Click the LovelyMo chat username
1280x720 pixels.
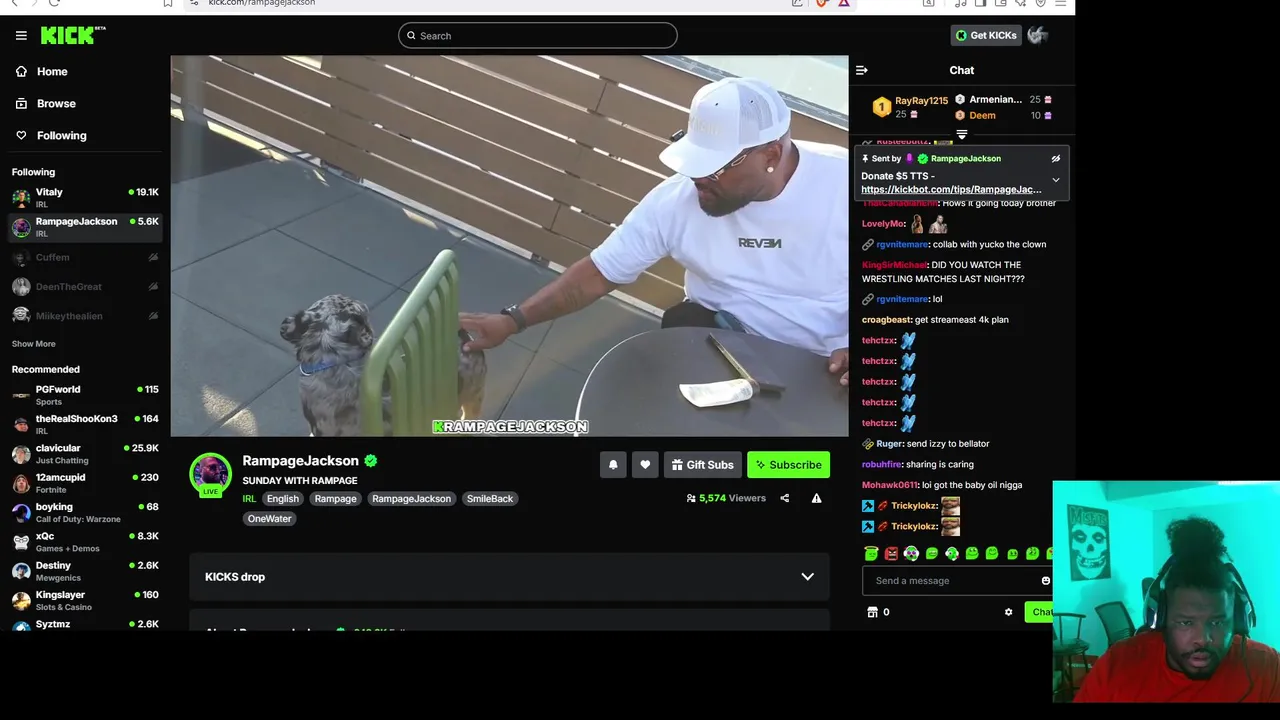pyautogui.click(x=883, y=224)
